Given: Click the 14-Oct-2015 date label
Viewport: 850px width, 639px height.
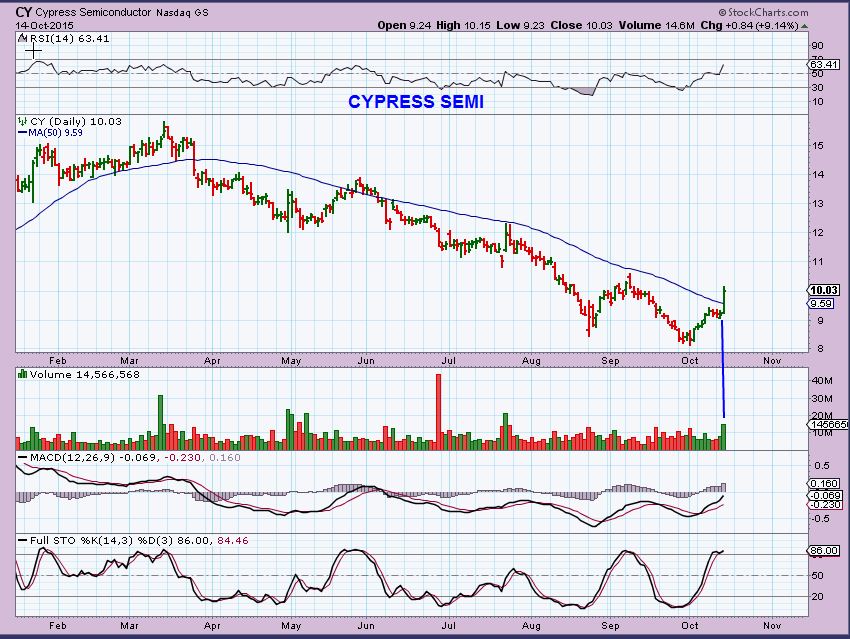Looking at the screenshot, I should pyautogui.click(x=44, y=25).
